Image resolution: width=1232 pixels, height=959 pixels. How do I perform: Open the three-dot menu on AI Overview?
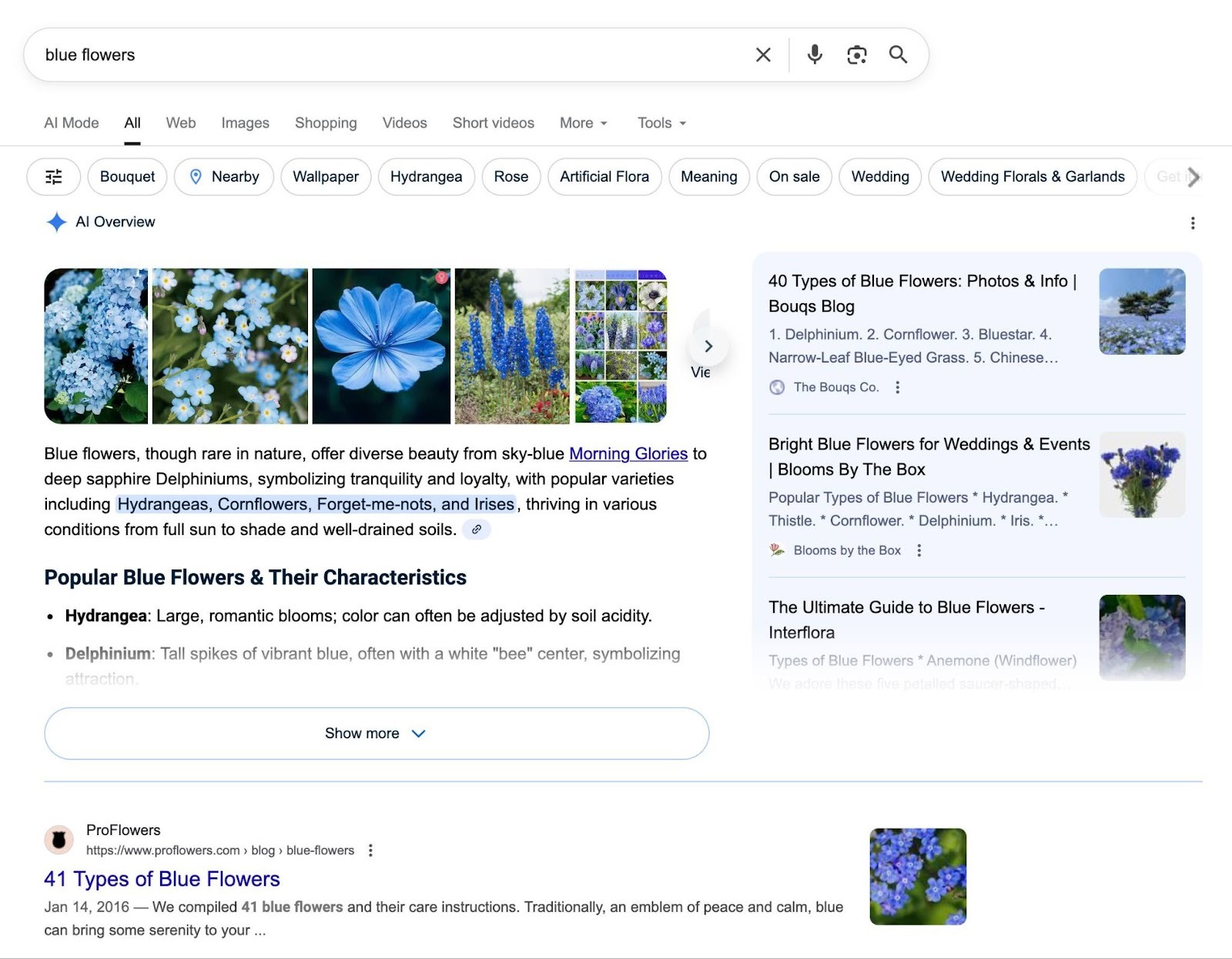point(1193,223)
